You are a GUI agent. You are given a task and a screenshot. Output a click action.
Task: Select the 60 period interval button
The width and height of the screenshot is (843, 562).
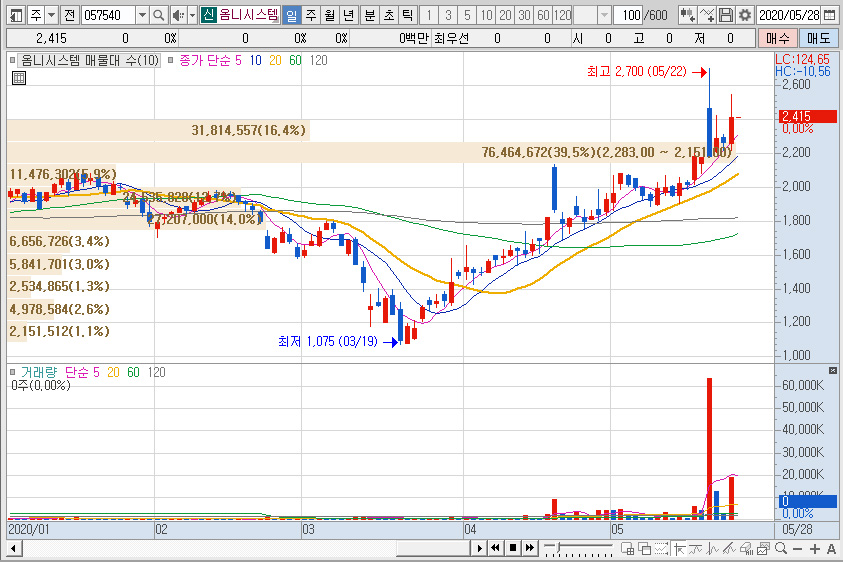tap(544, 15)
